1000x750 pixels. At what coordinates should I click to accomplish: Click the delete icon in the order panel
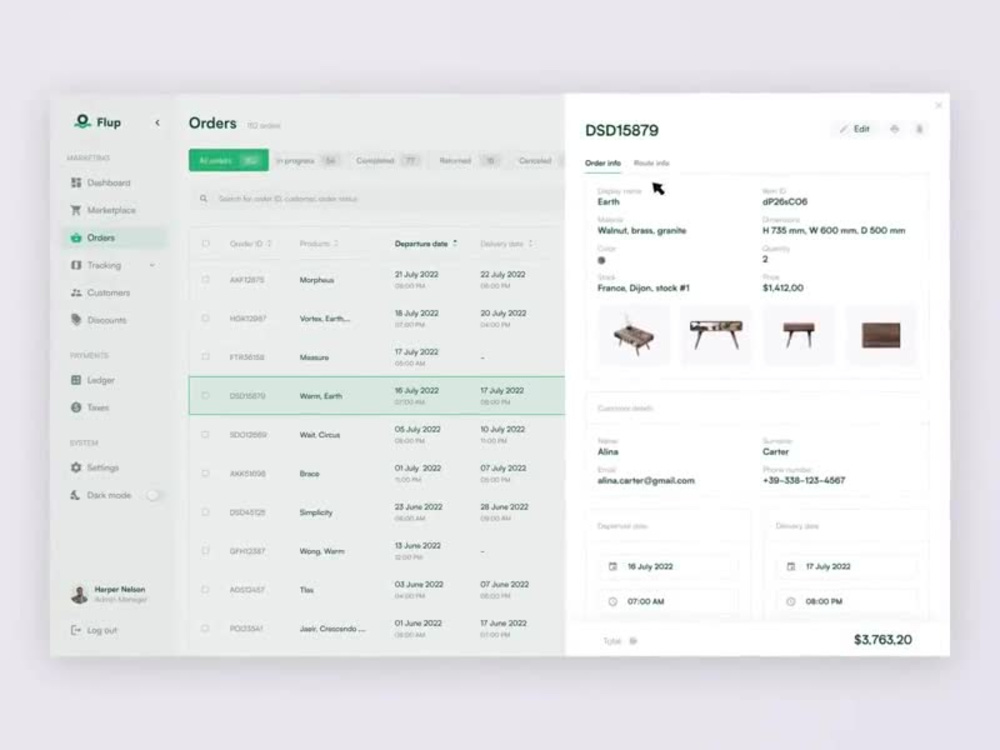920,129
